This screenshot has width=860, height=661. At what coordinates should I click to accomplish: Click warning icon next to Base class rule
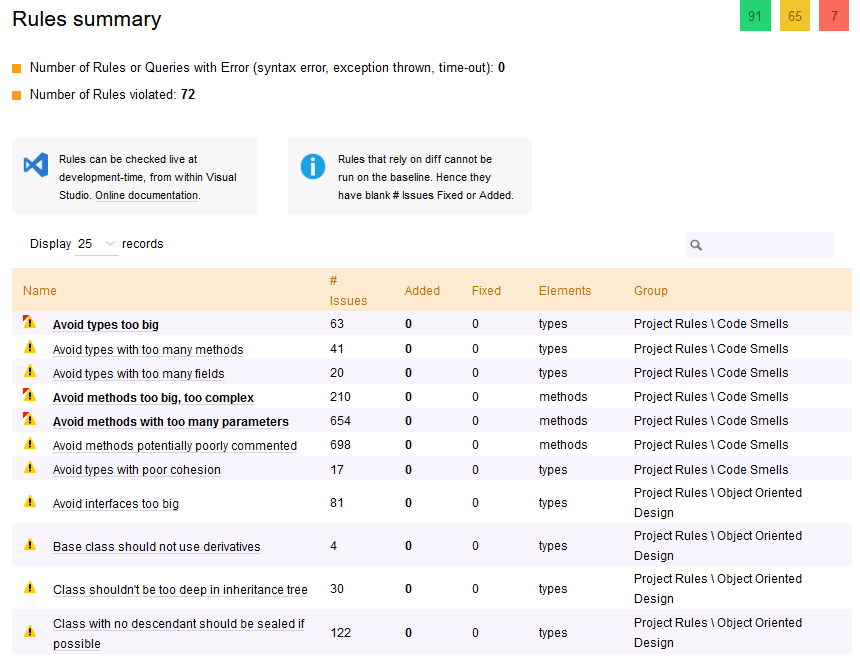[x=30, y=544]
